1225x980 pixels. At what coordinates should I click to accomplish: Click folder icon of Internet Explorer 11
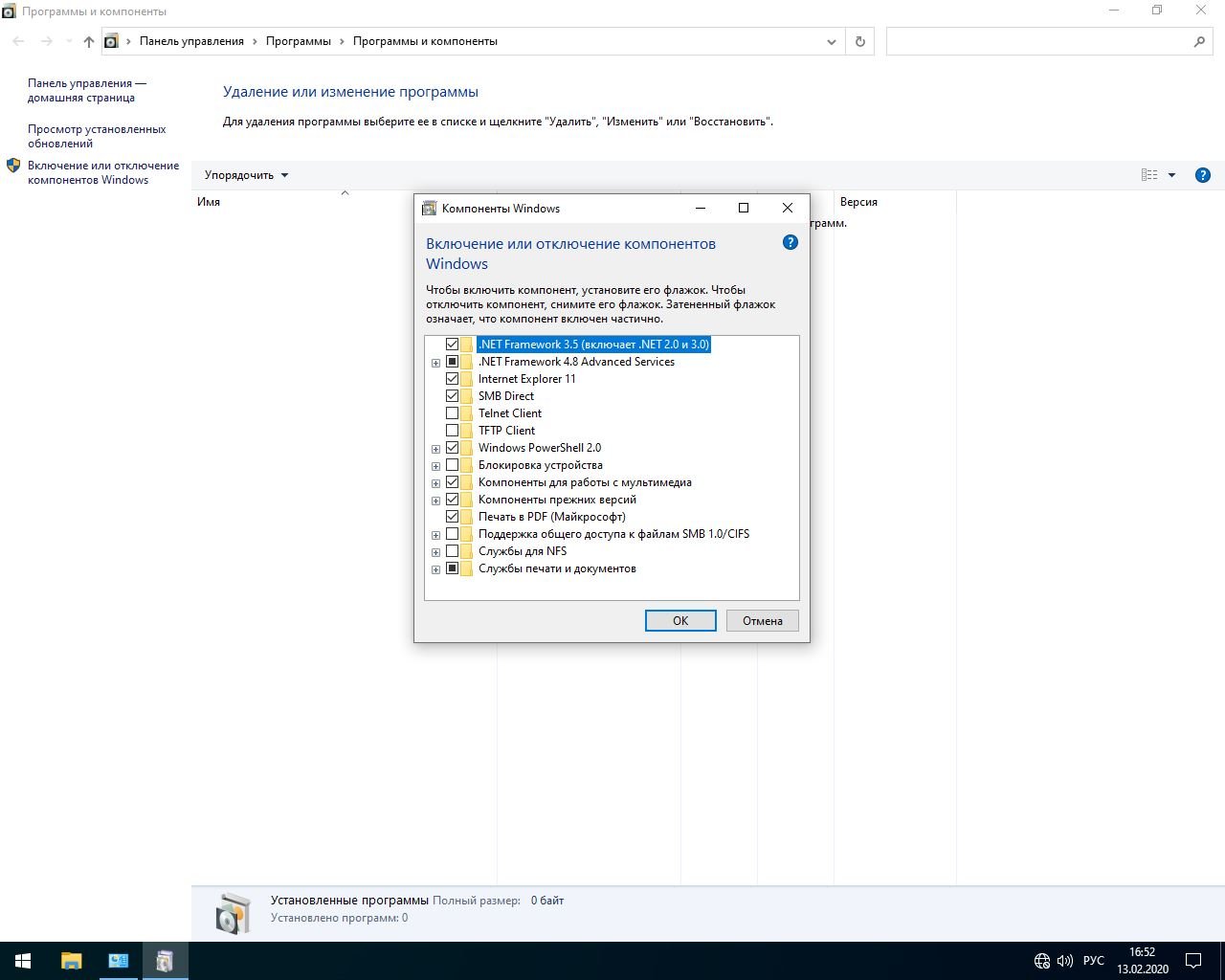point(467,379)
